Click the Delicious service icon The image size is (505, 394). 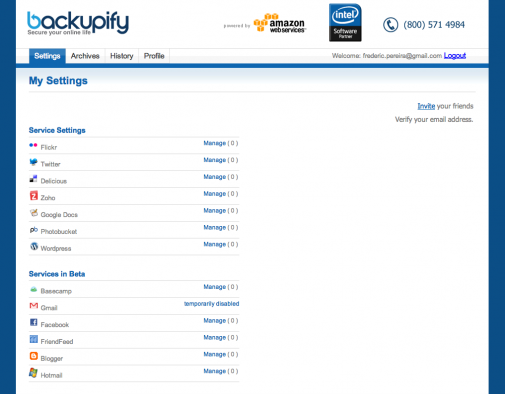[x=33, y=179]
